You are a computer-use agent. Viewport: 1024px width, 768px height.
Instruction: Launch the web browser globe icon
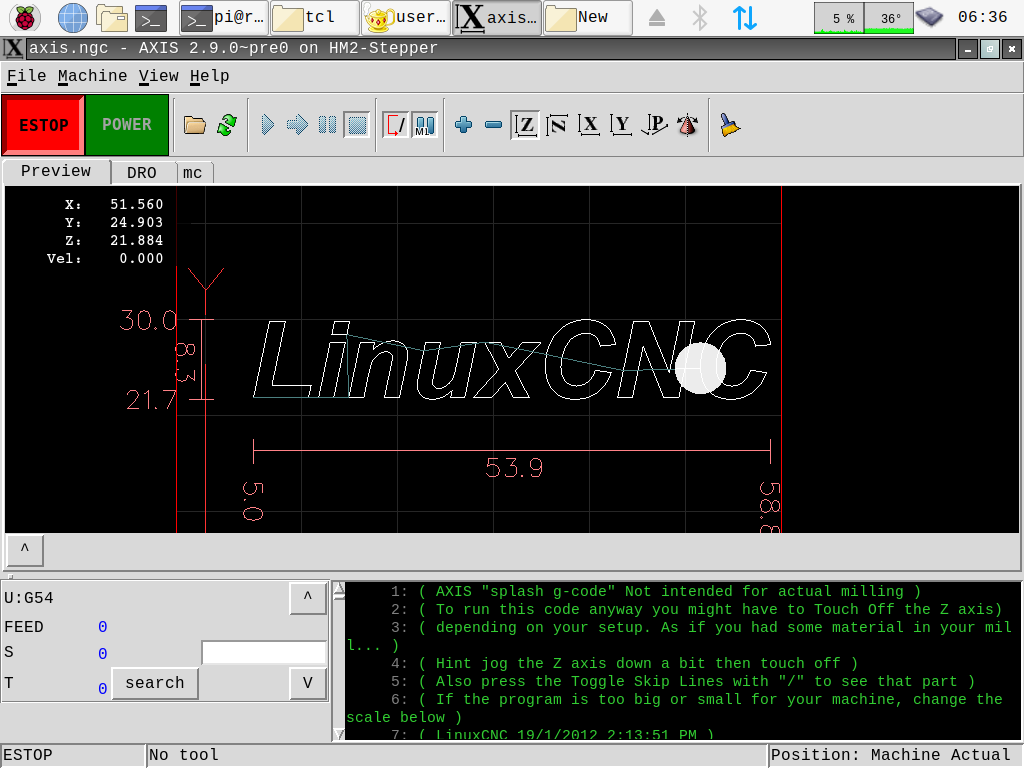(72, 18)
